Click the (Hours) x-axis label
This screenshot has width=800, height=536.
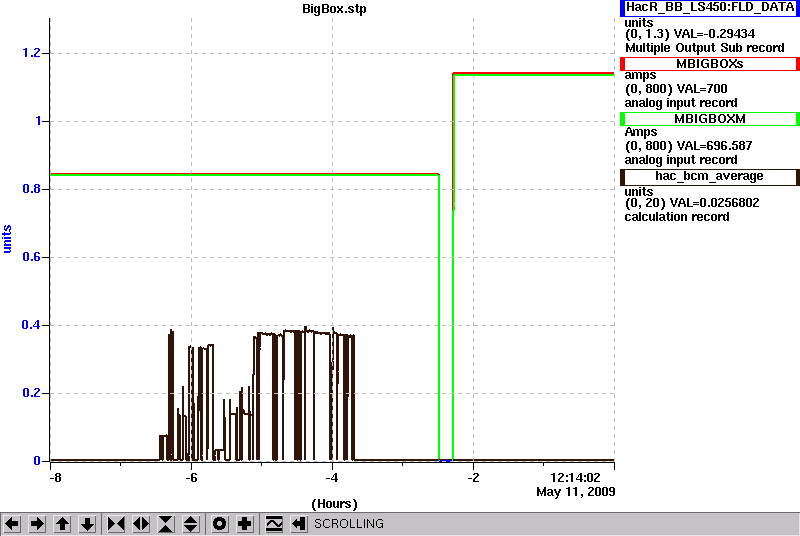334,504
